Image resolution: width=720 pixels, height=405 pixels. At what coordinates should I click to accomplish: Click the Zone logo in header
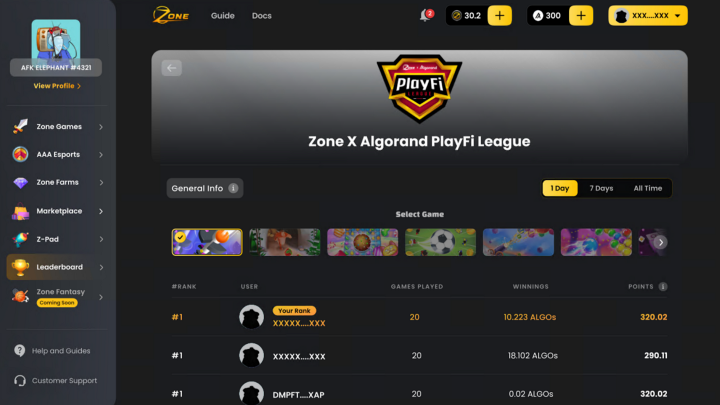click(x=171, y=15)
